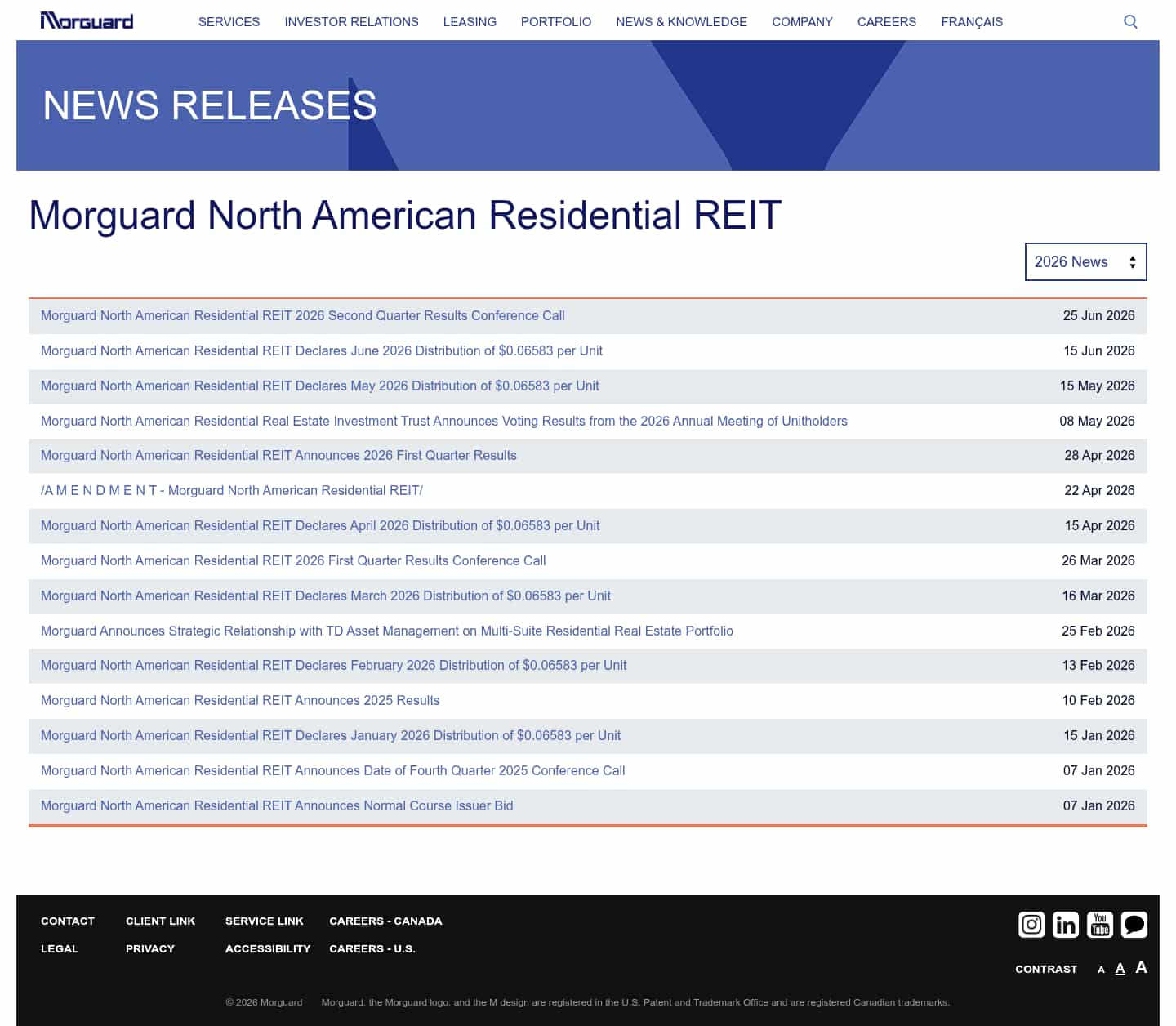Image resolution: width=1176 pixels, height=1026 pixels.
Task: Open 2026 First Quarter Results release
Action: coord(278,455)
